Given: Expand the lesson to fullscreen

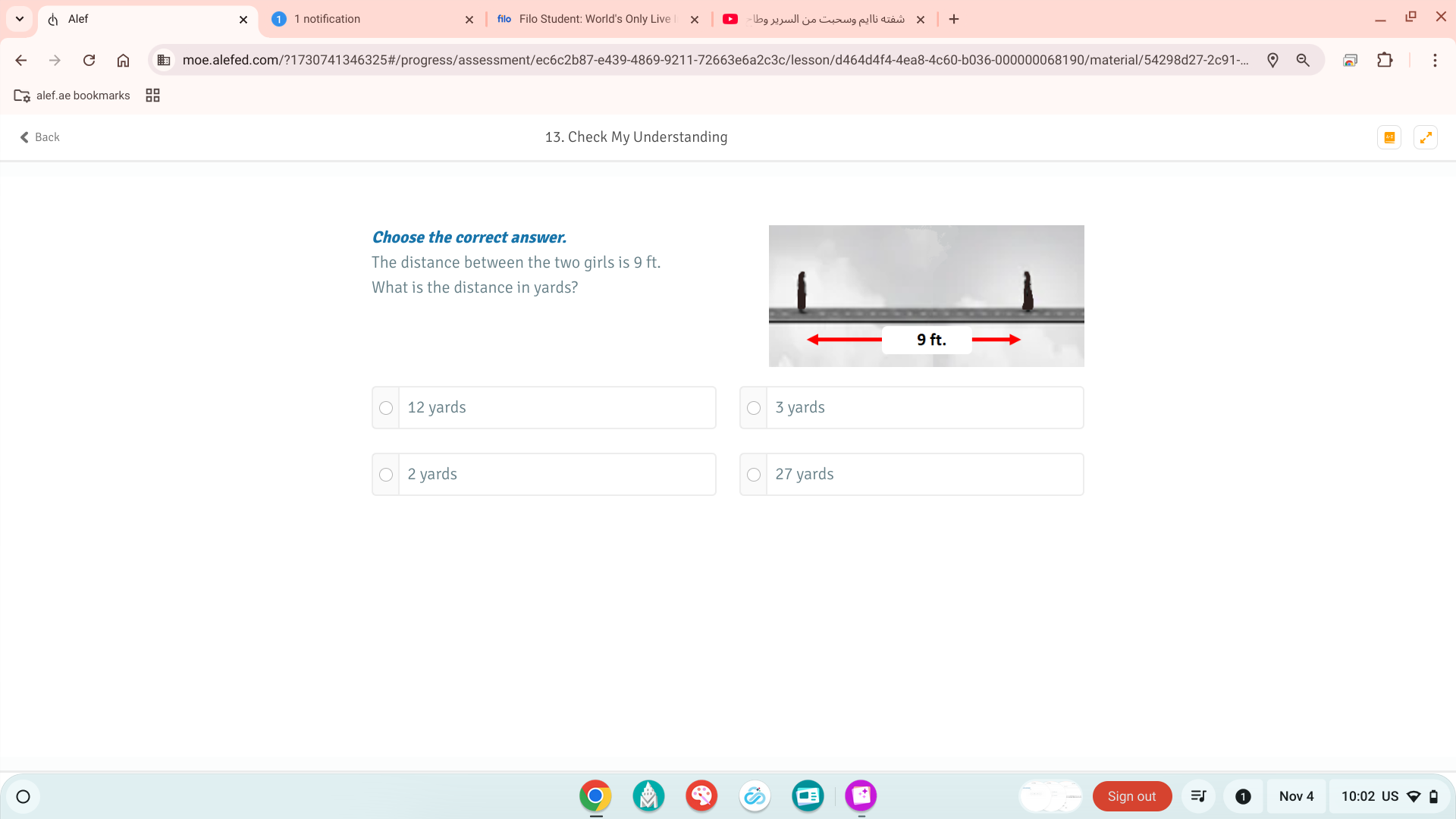Looking at the screenshot, I should coord(1426,137).
